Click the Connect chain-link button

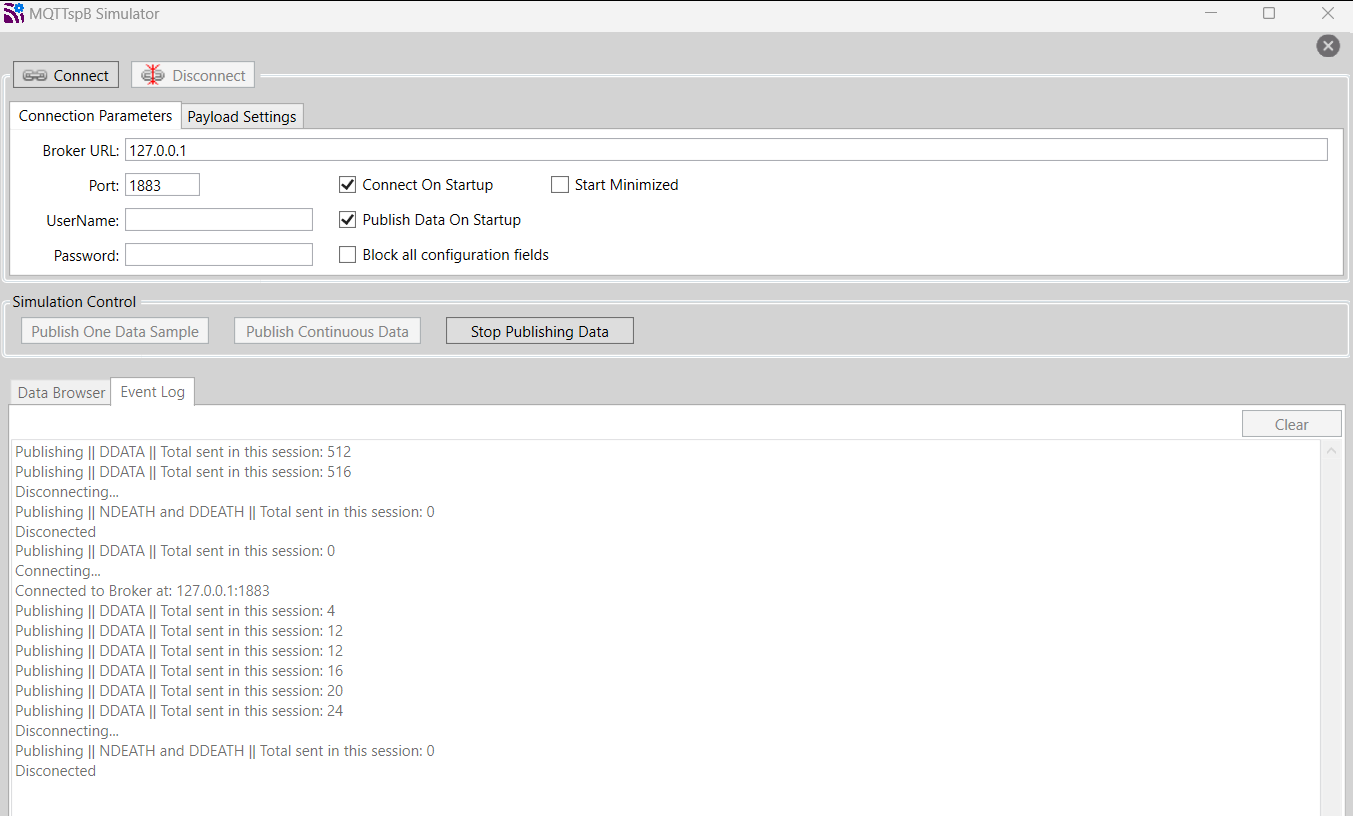pyautogui.click(x=66, y=75)
